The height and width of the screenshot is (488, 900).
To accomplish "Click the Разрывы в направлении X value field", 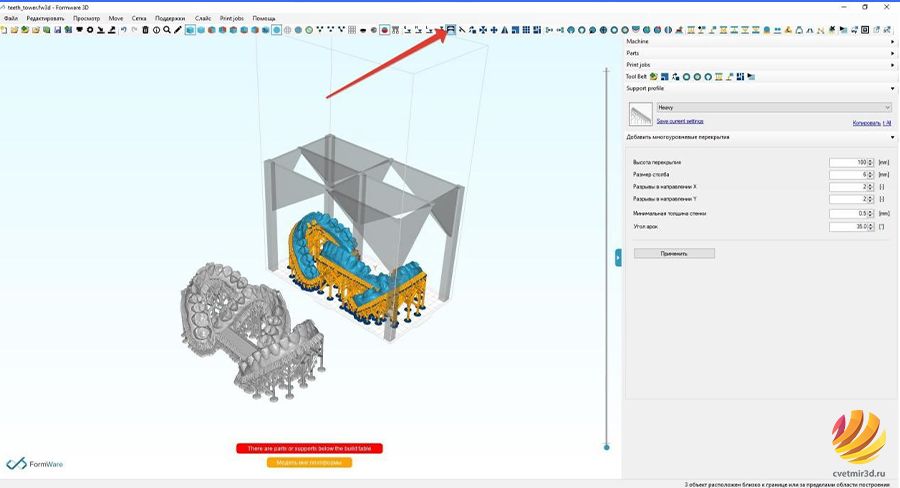I will (x=848, y=187).
